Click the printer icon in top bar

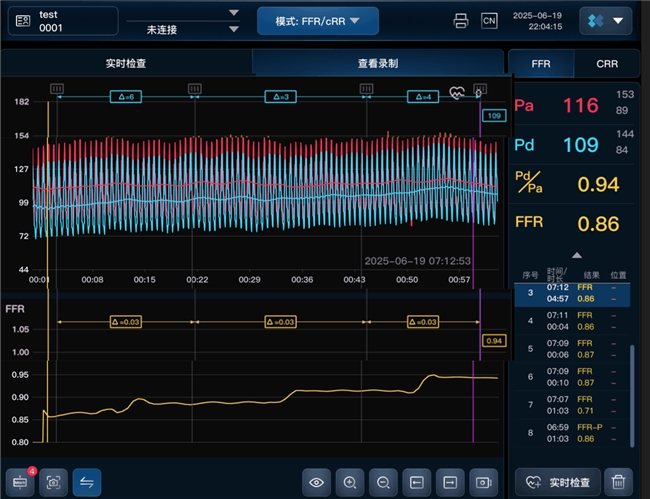pyautogui.click(x=460, y=20)
